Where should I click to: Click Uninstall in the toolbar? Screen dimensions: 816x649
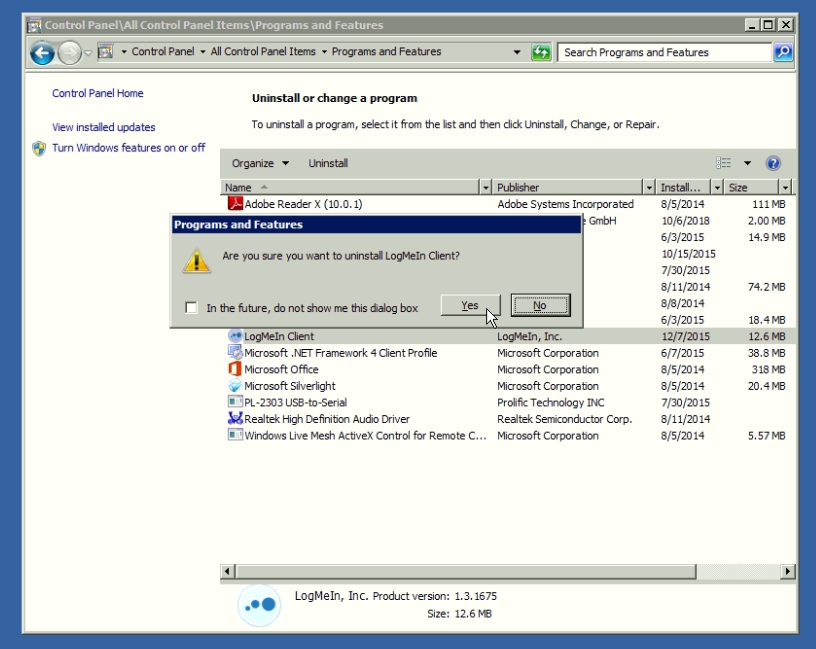click(328, 163)
